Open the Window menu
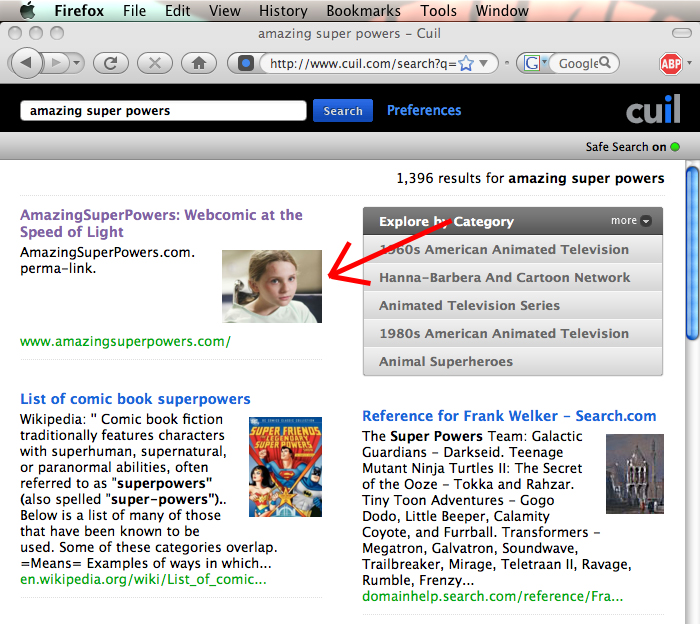The image size is (700, 624). coord(502,10)
